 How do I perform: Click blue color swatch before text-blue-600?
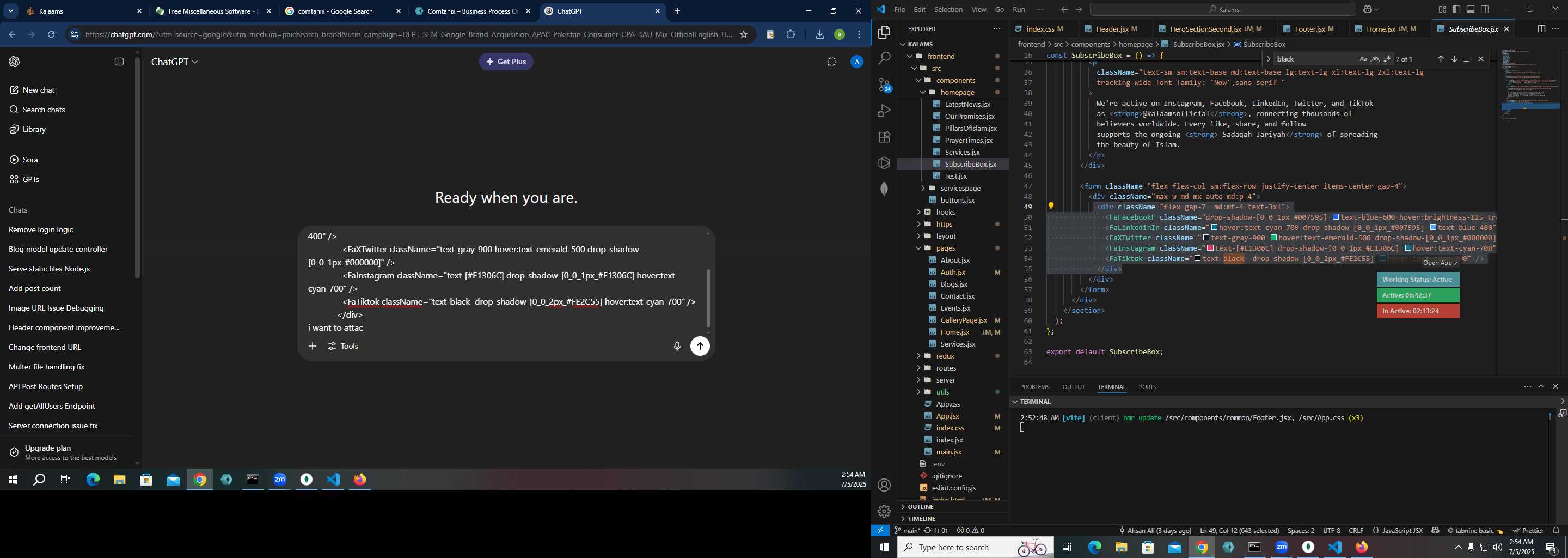click(1336, 217)
